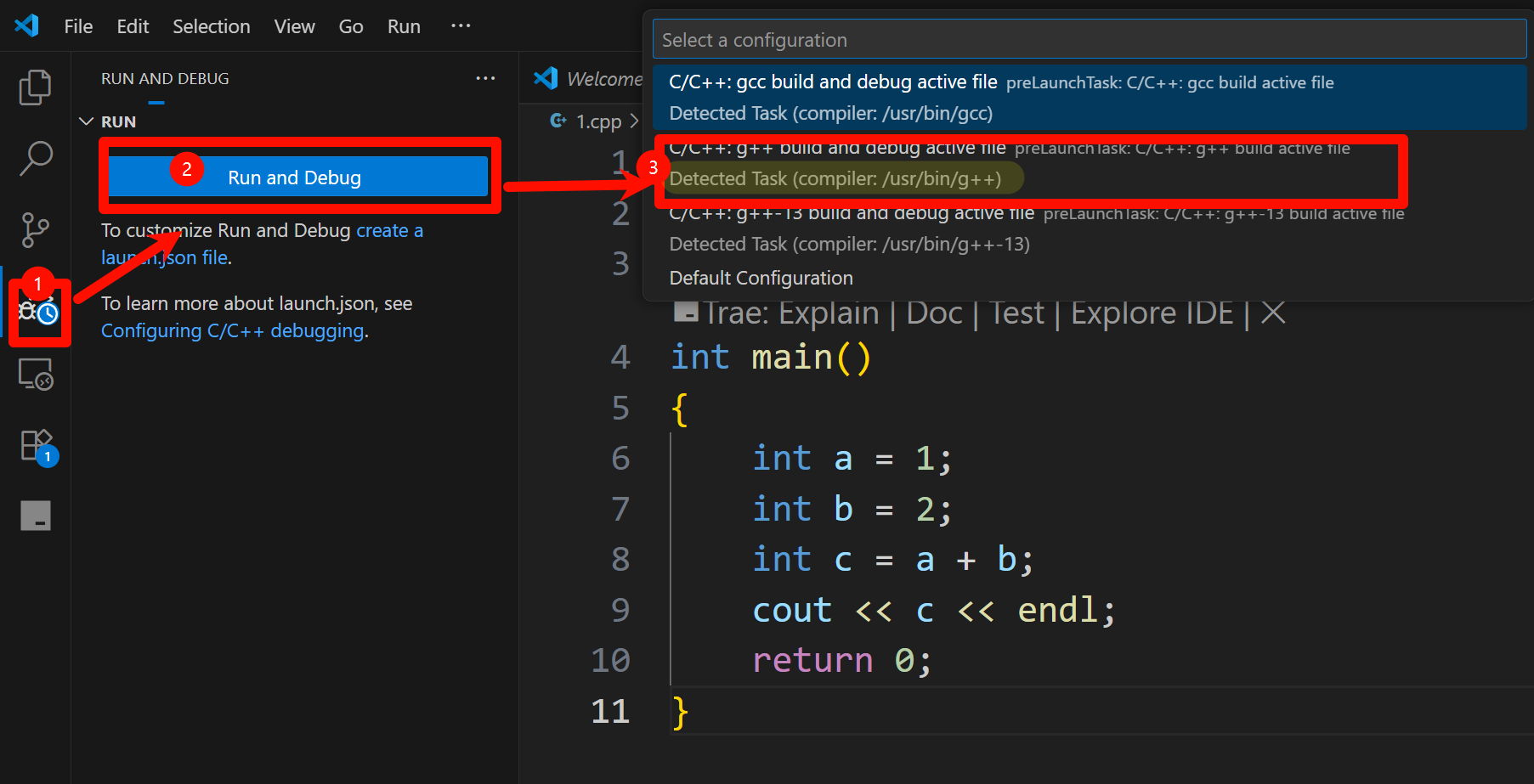Click the VS Code logo icon

26,25
